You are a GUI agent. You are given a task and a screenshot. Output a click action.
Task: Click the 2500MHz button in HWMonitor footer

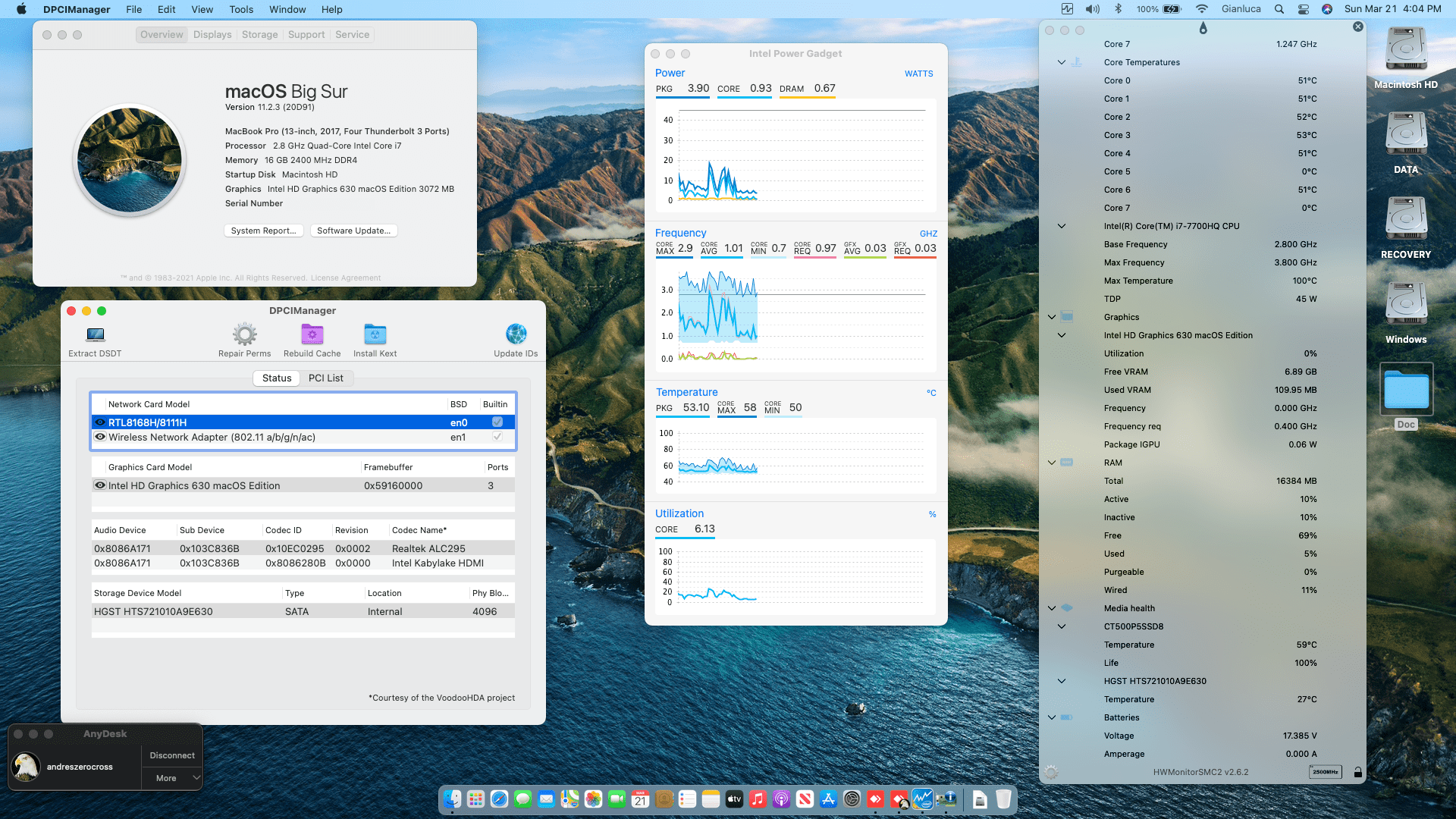[x=1325, y=772]
